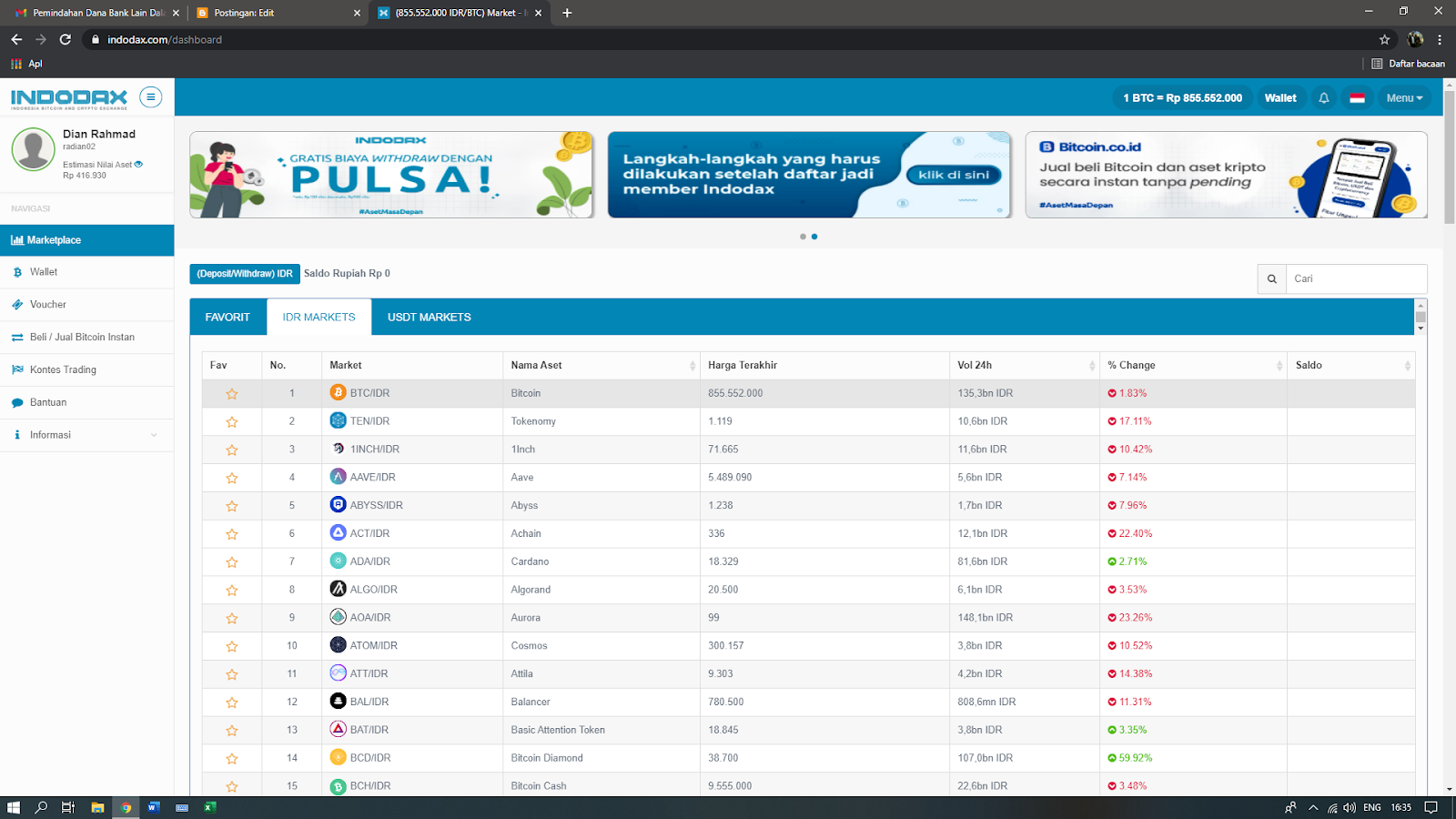The image size is (1456, 819).
Task: Click Wallet button in top bar
Action: pos(1280,98)
